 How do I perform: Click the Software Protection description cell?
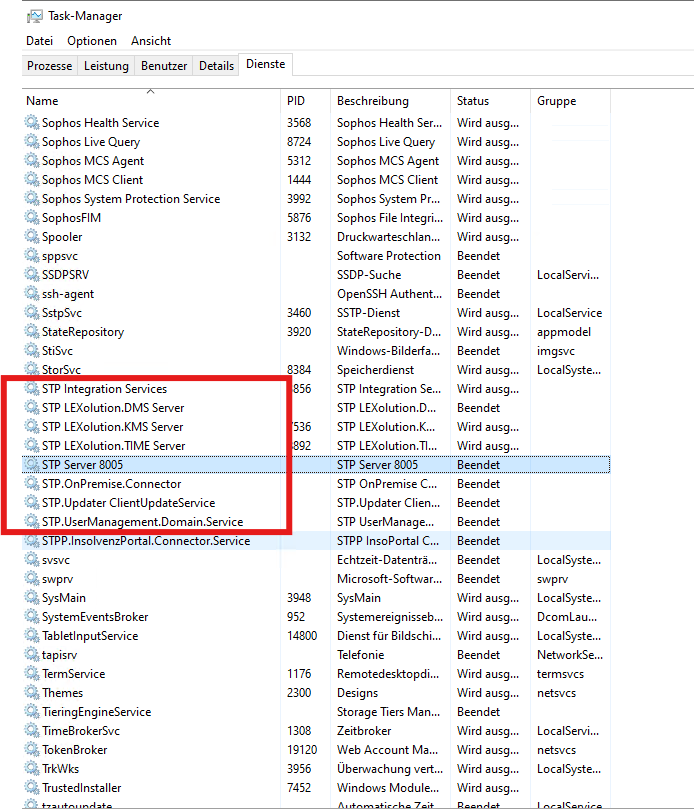click(388, 256)
